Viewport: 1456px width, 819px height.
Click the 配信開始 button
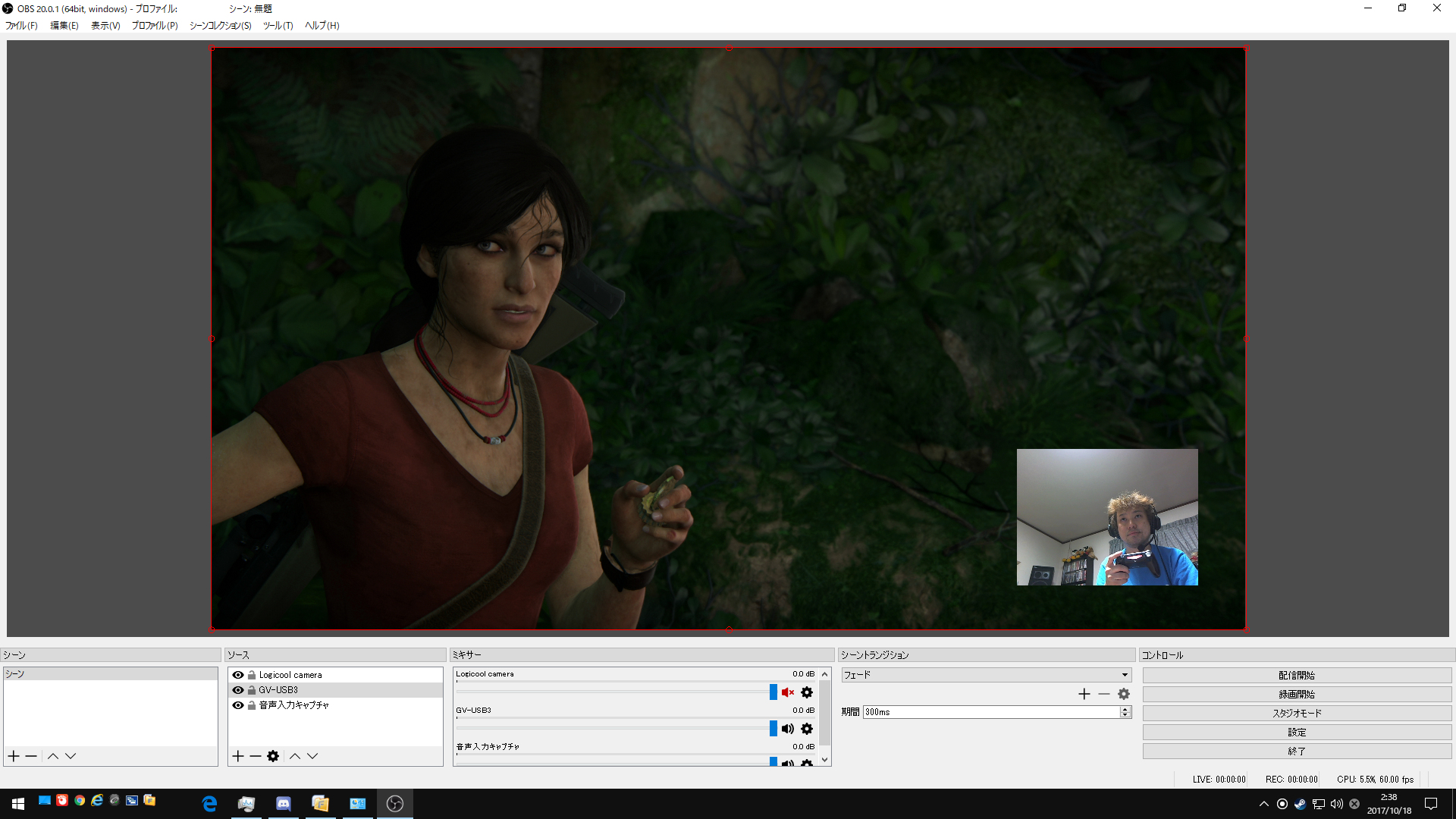coord(1297,675)
